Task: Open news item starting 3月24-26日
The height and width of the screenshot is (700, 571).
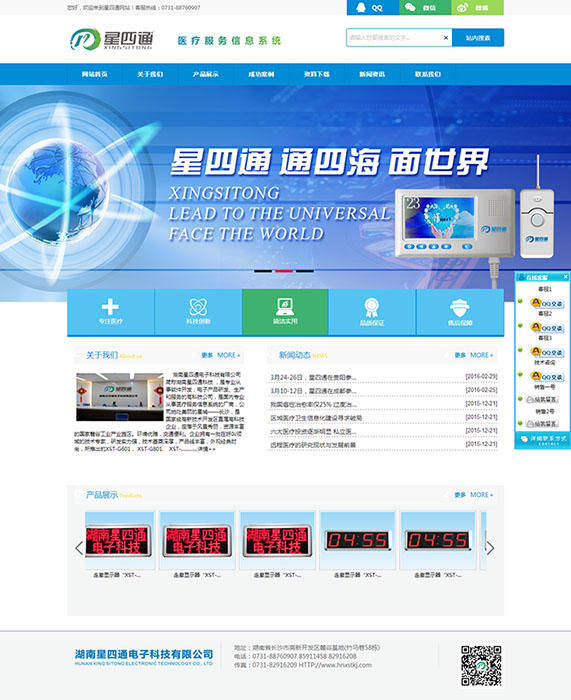Action: pyautogui.click(x=313, y=377)
